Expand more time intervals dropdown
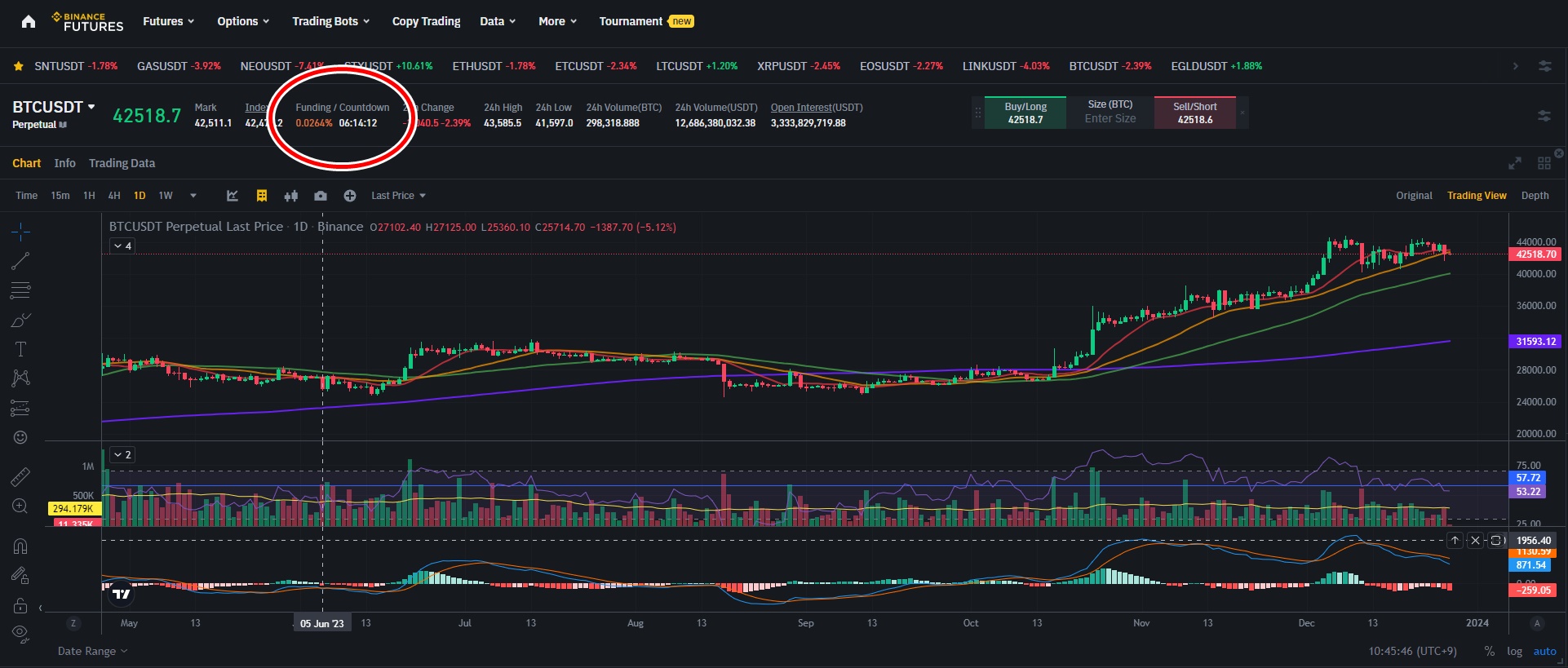 point(193,196)
